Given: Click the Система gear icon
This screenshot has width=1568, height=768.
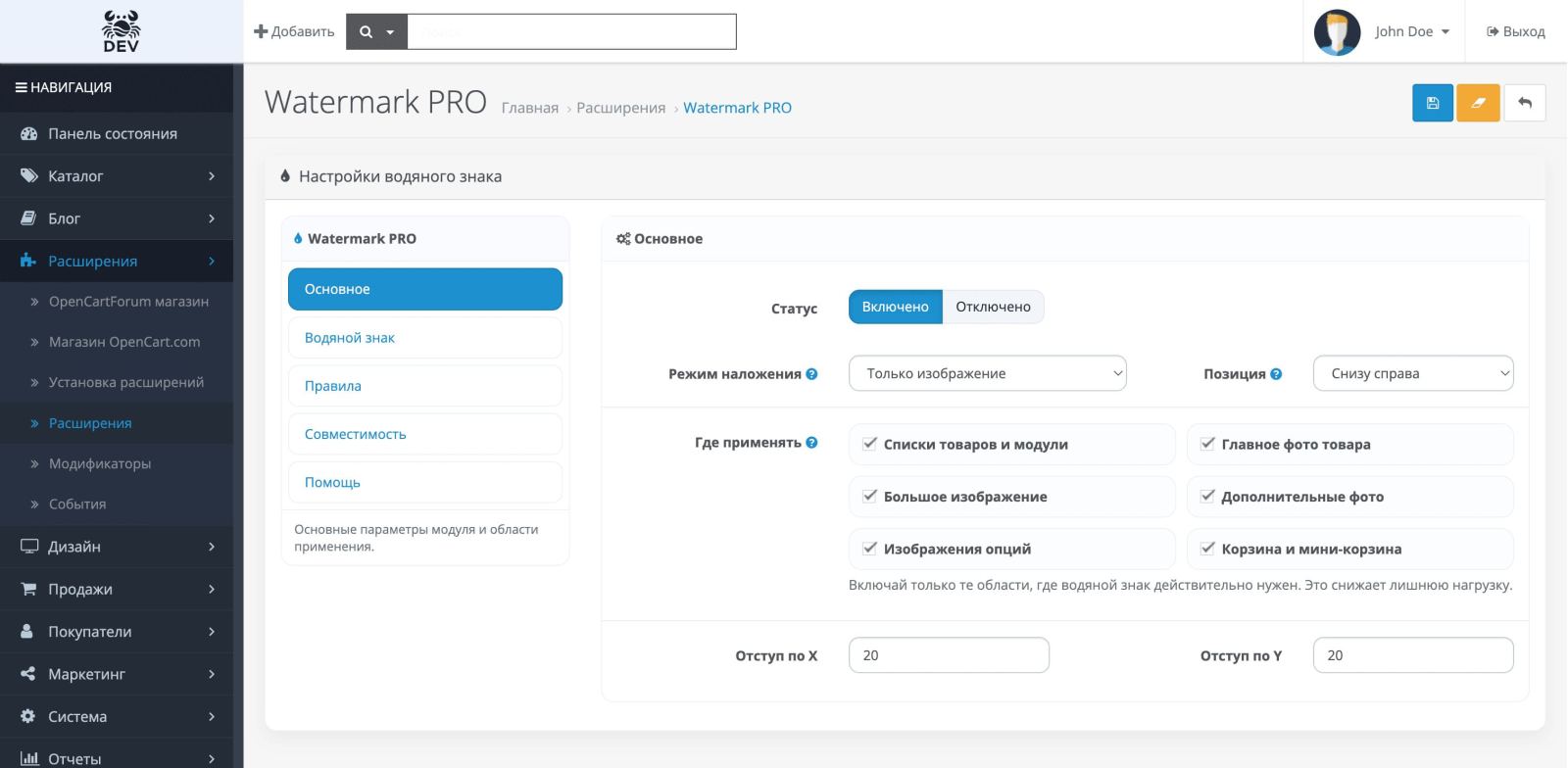Looking at the screenshot, I should (x=27, y=716).
